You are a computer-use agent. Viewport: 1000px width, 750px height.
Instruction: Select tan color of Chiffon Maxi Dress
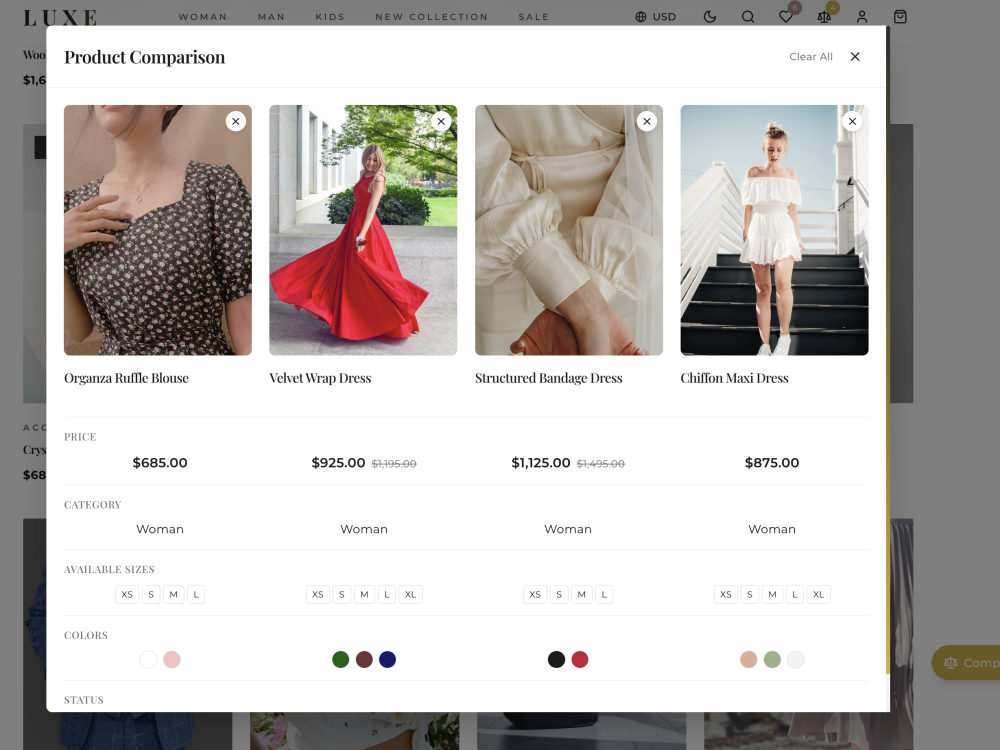pos(749,659)
